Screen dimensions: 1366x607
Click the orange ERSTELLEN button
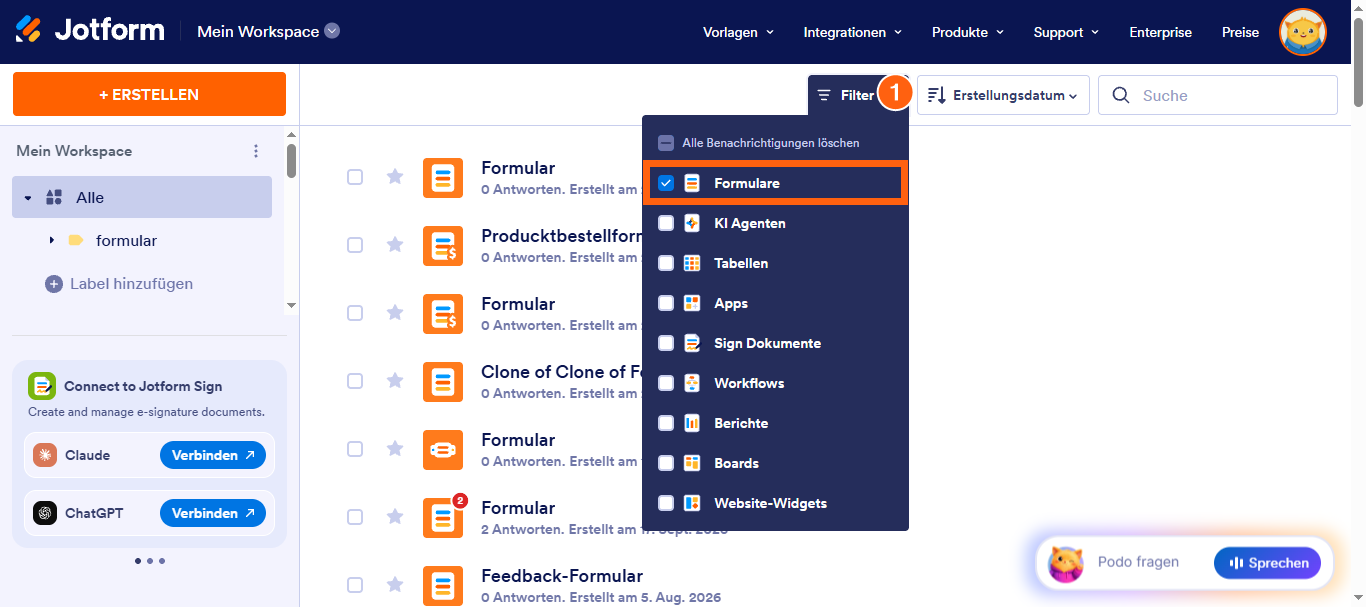tap(149, 94)
